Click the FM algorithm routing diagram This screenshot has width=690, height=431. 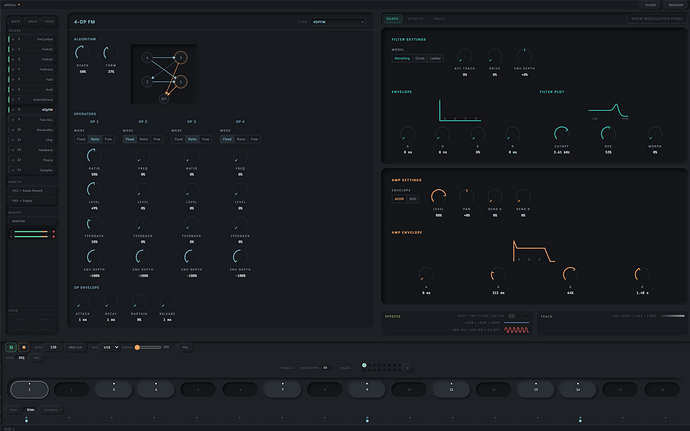click(x=164, y=74)
